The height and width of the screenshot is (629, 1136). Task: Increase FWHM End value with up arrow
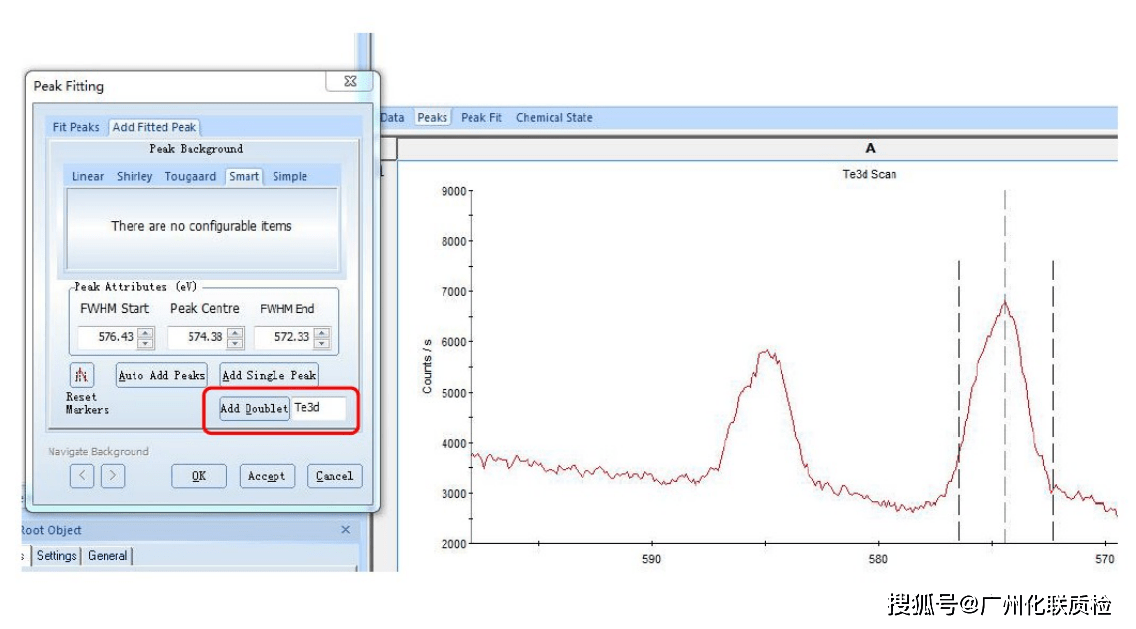pos(322,333)
